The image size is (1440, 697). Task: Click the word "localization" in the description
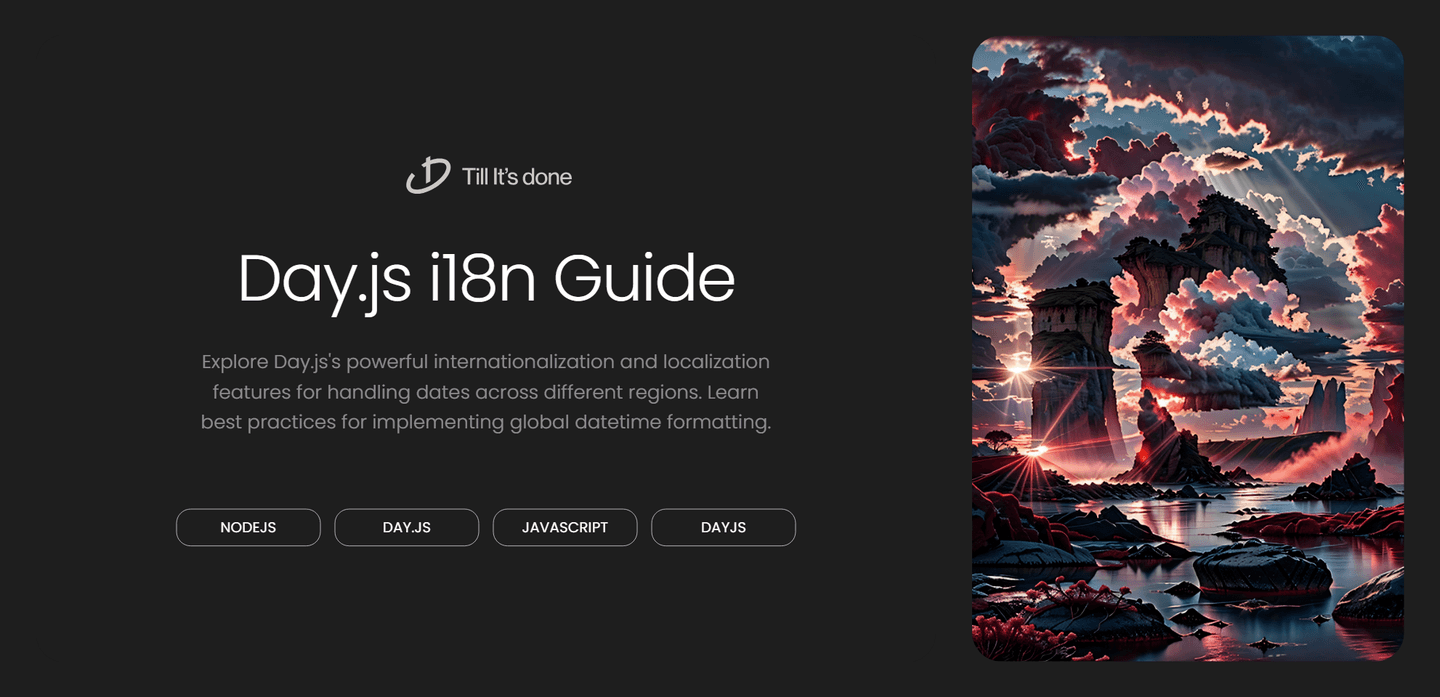[716, 361]
